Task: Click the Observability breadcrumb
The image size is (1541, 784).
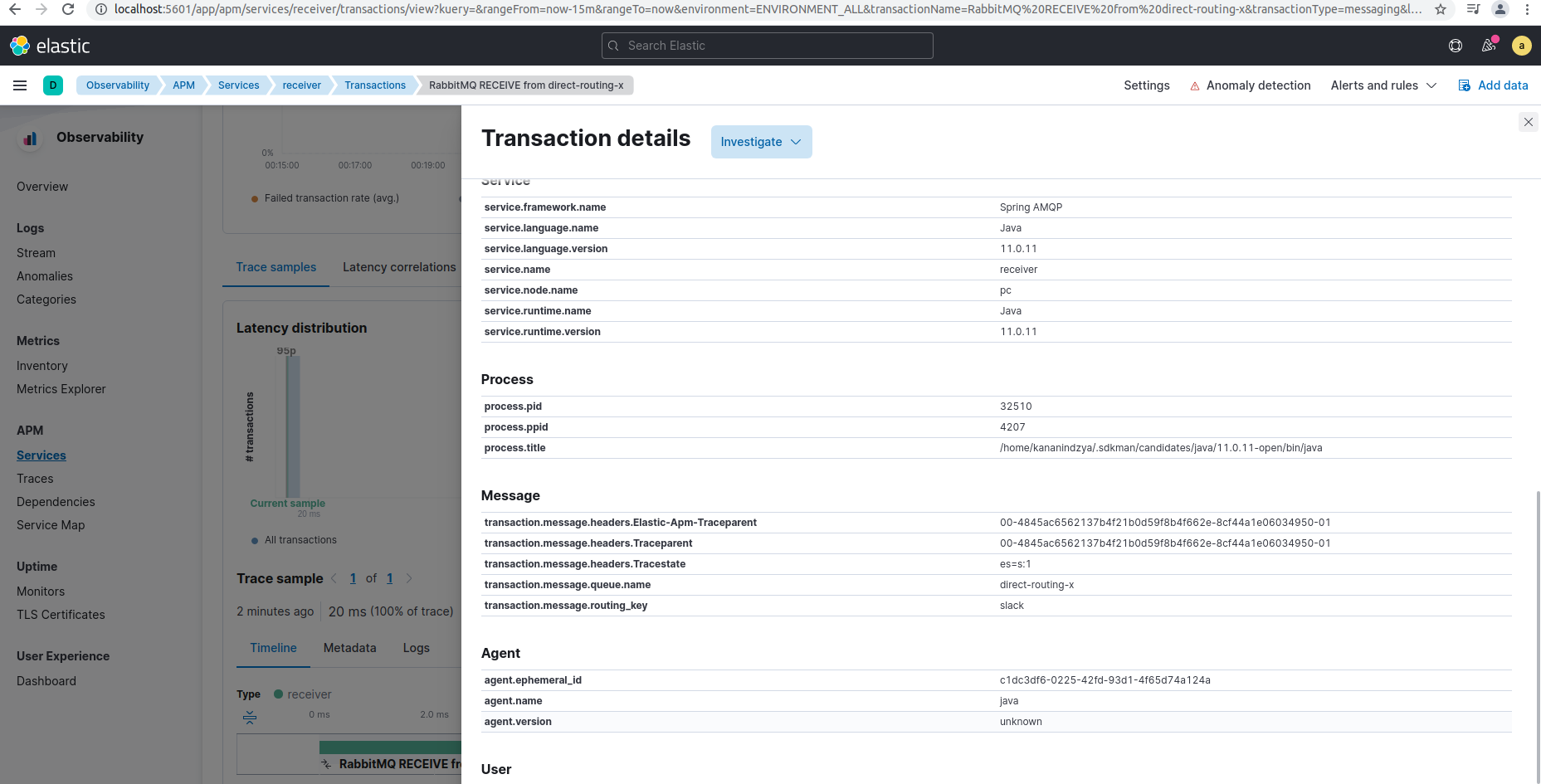Action: click(117, 85)
